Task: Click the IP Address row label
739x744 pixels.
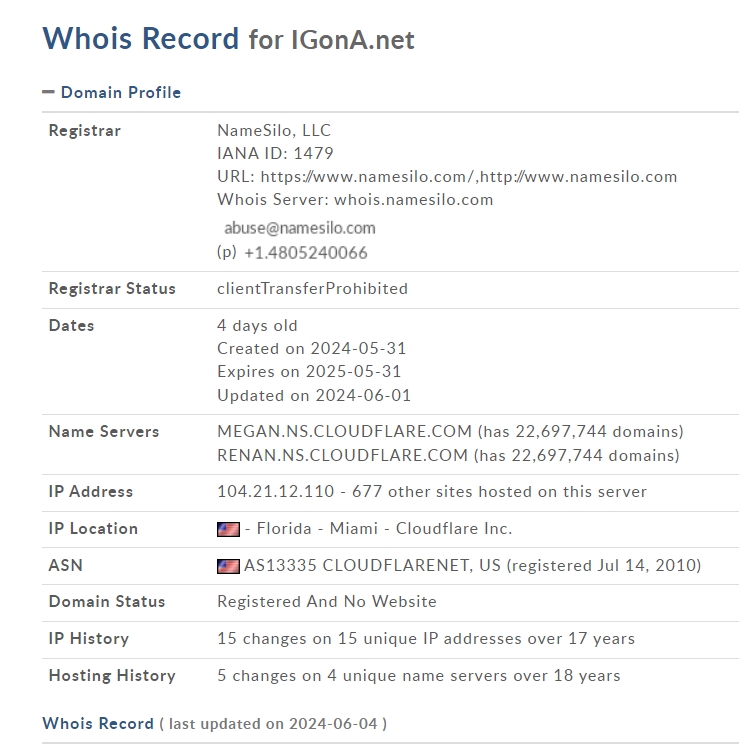Action: (91, 492)
